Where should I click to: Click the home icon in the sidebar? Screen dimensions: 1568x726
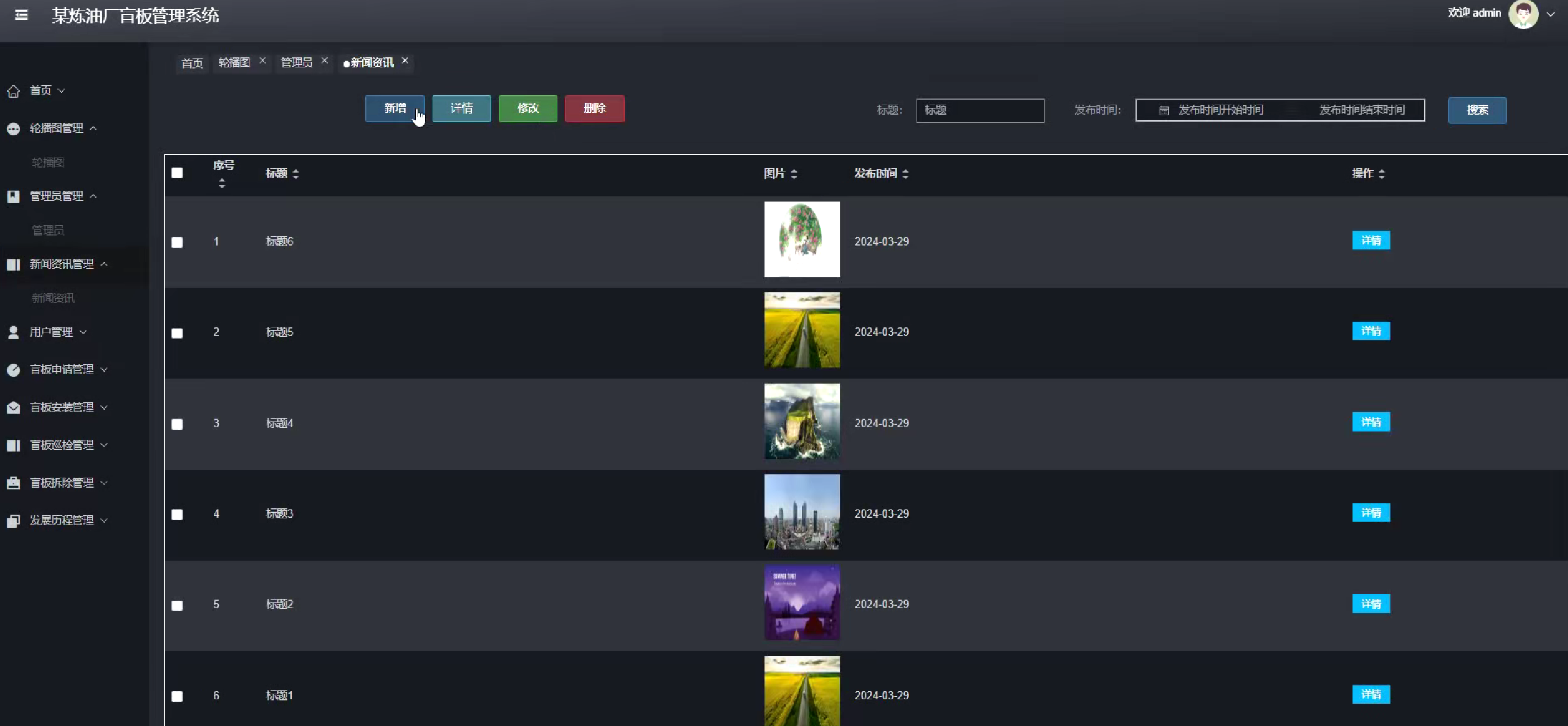[13, 91]
